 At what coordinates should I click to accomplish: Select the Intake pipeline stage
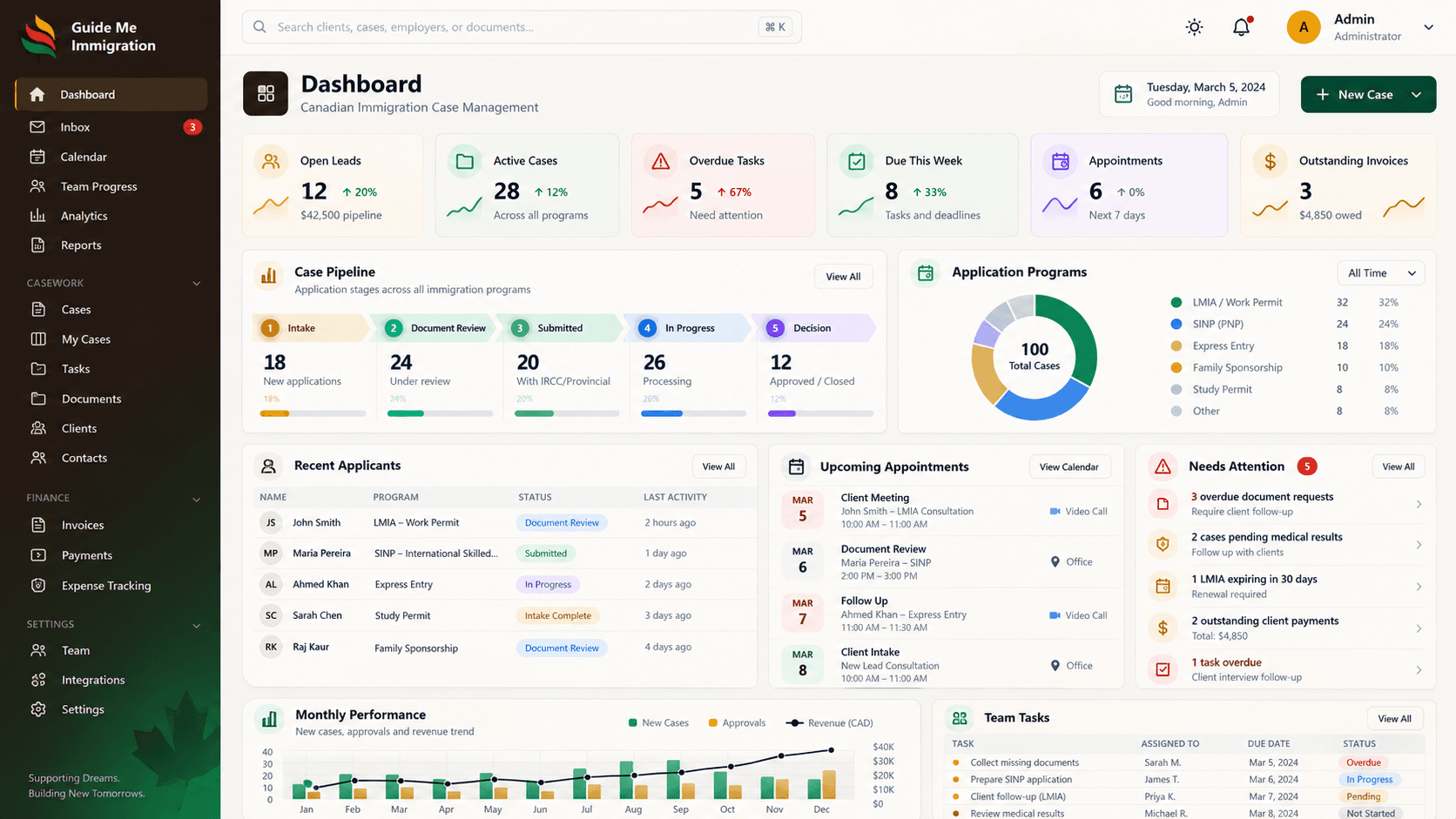click(311, 328)
